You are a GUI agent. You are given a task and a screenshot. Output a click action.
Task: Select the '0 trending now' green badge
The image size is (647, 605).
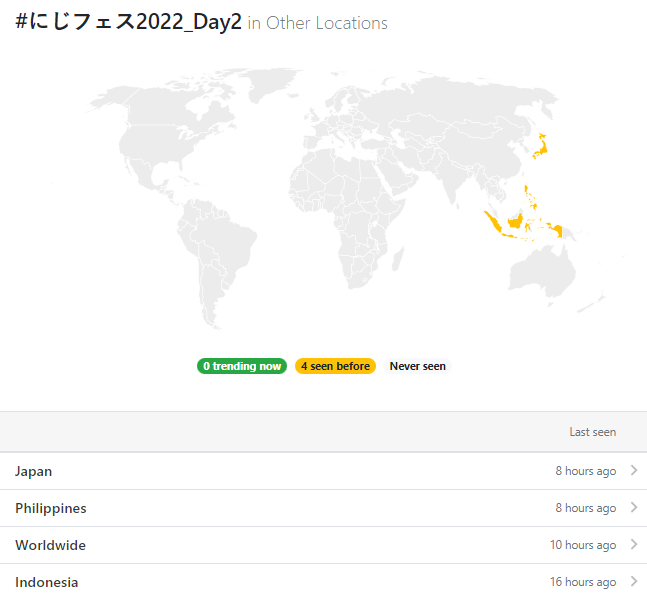pos(242,366)
